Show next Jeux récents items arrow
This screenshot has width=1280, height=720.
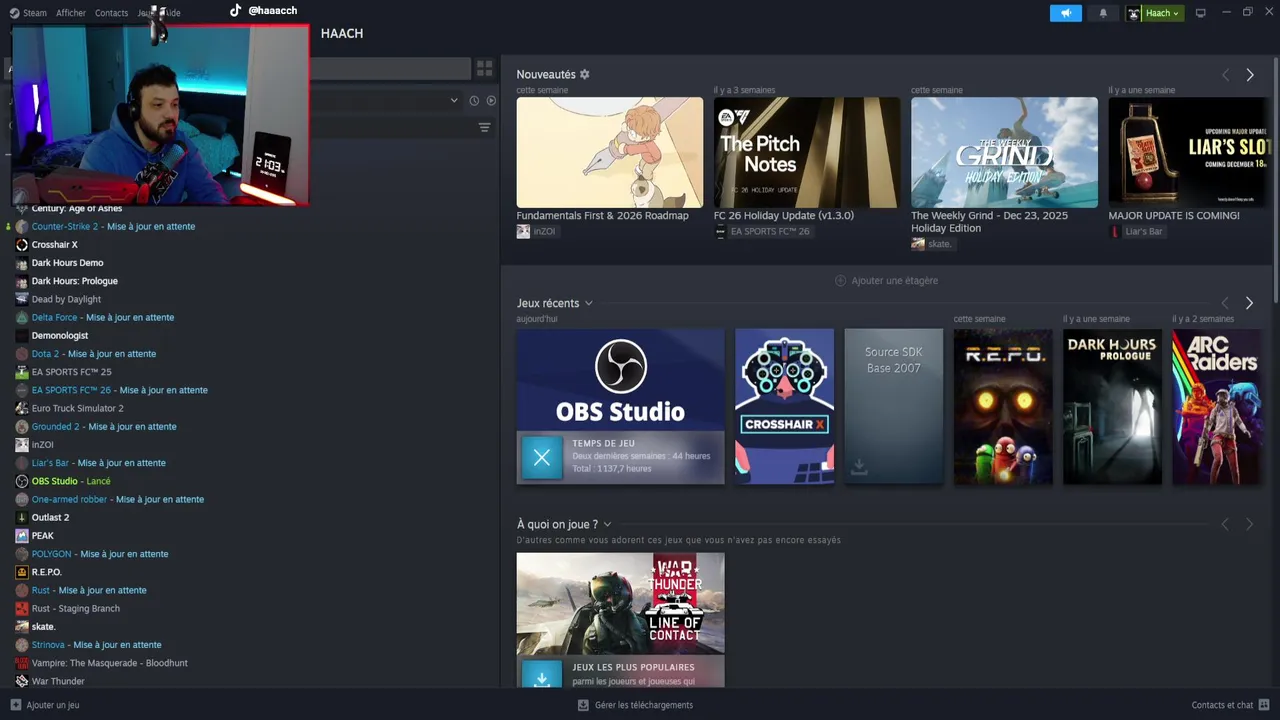pyautogui.click(x=1249, y=303)
